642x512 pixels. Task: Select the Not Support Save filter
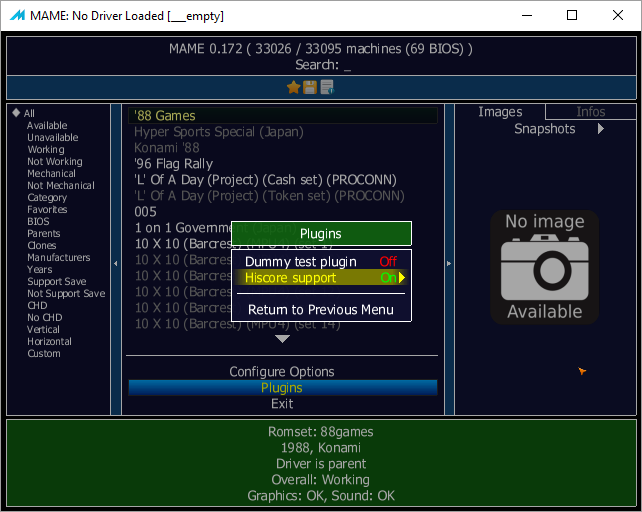(66, 293)
